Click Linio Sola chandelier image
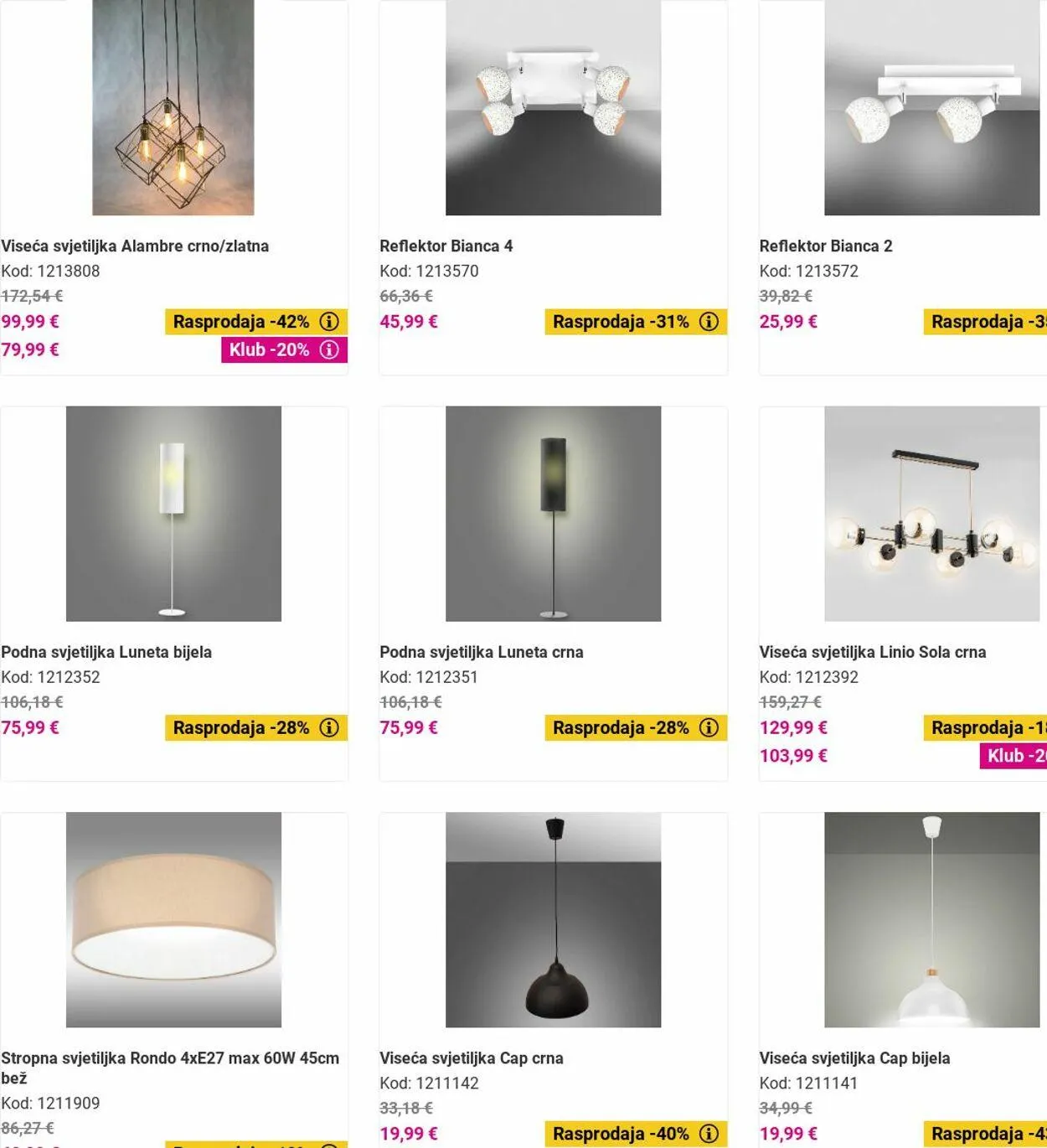Screen dimensions: 1047x1148 click(932, 514)
